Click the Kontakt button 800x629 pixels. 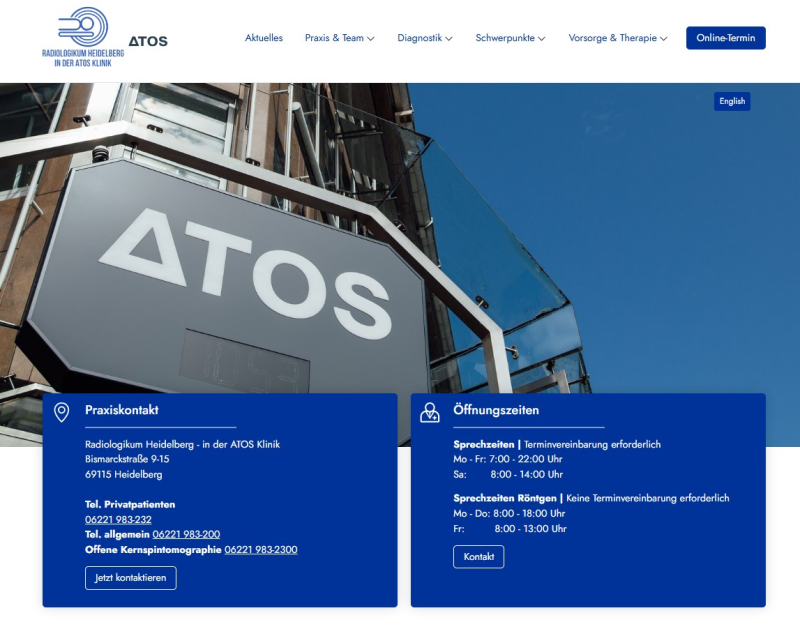pos(479,557)
